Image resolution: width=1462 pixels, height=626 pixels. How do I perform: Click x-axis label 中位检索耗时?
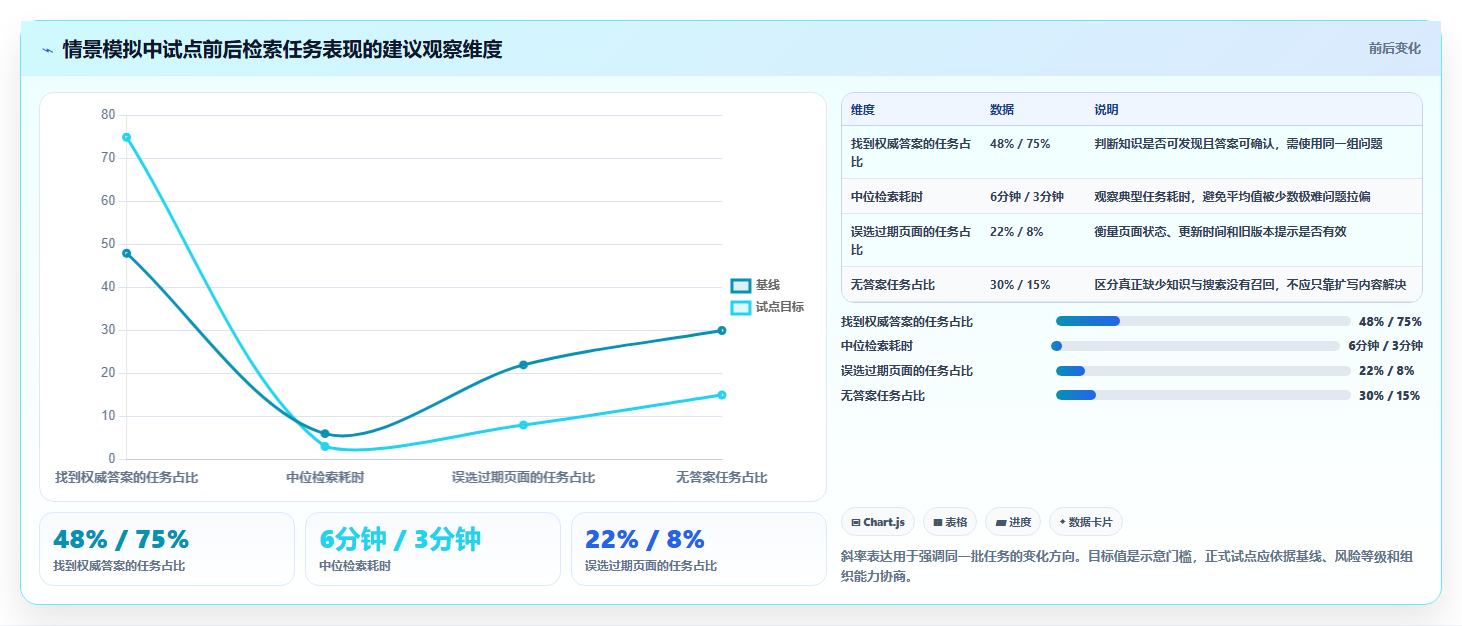325,478
